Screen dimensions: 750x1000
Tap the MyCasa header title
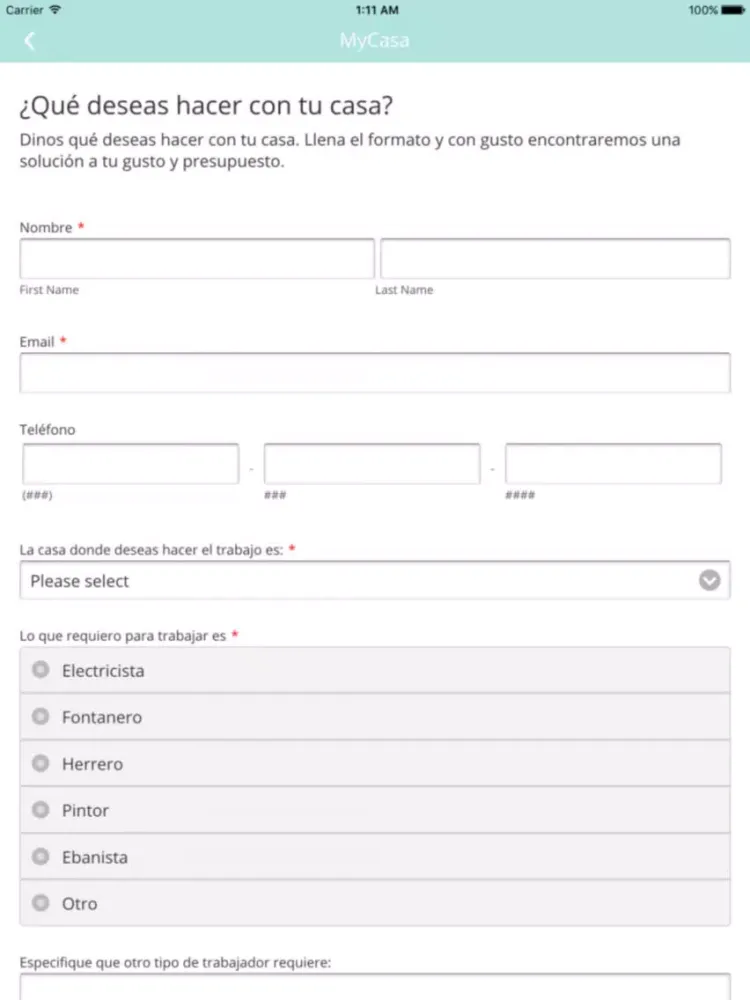point(374,40)
